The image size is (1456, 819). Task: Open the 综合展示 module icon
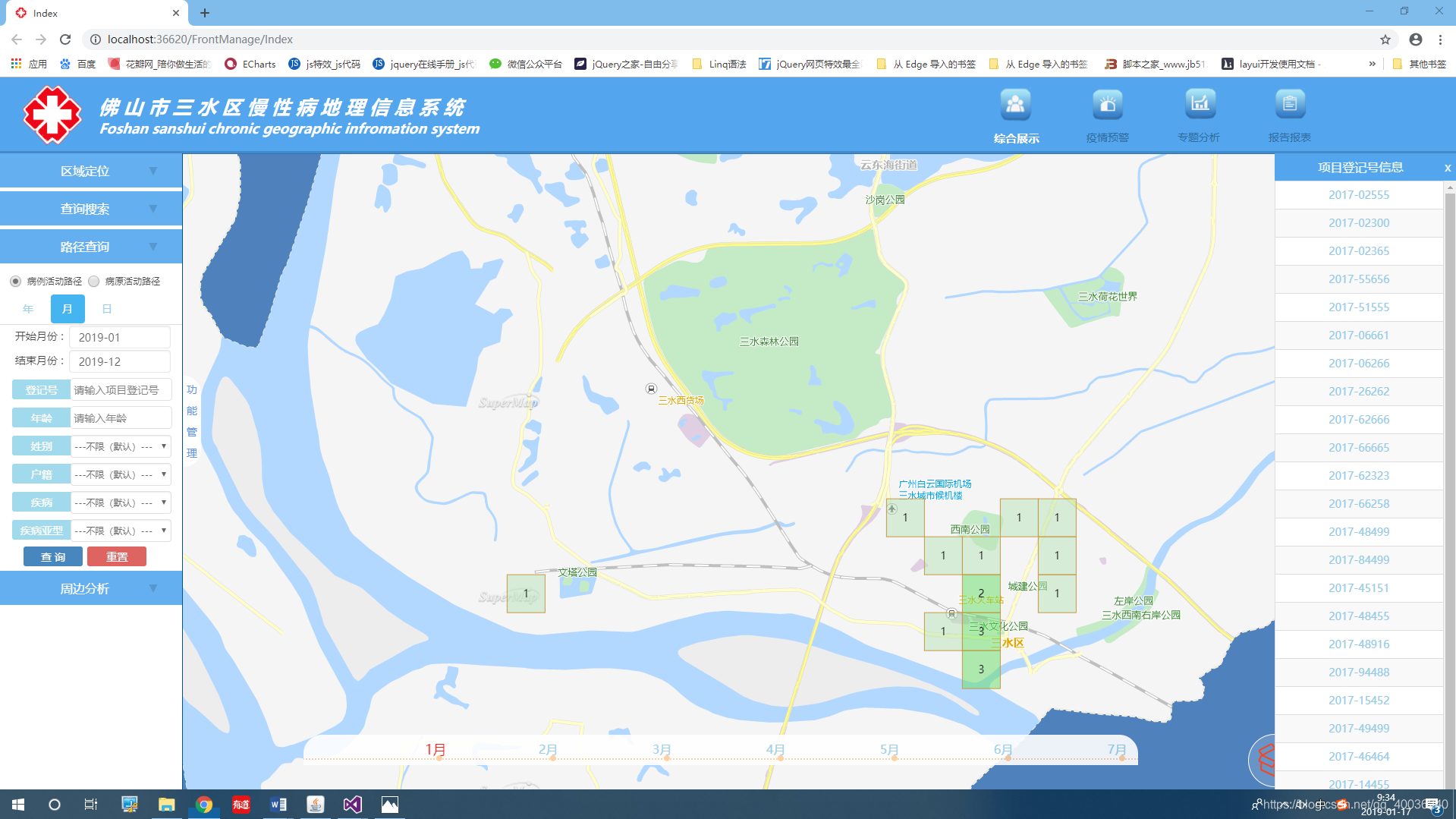coord(1016,105)
